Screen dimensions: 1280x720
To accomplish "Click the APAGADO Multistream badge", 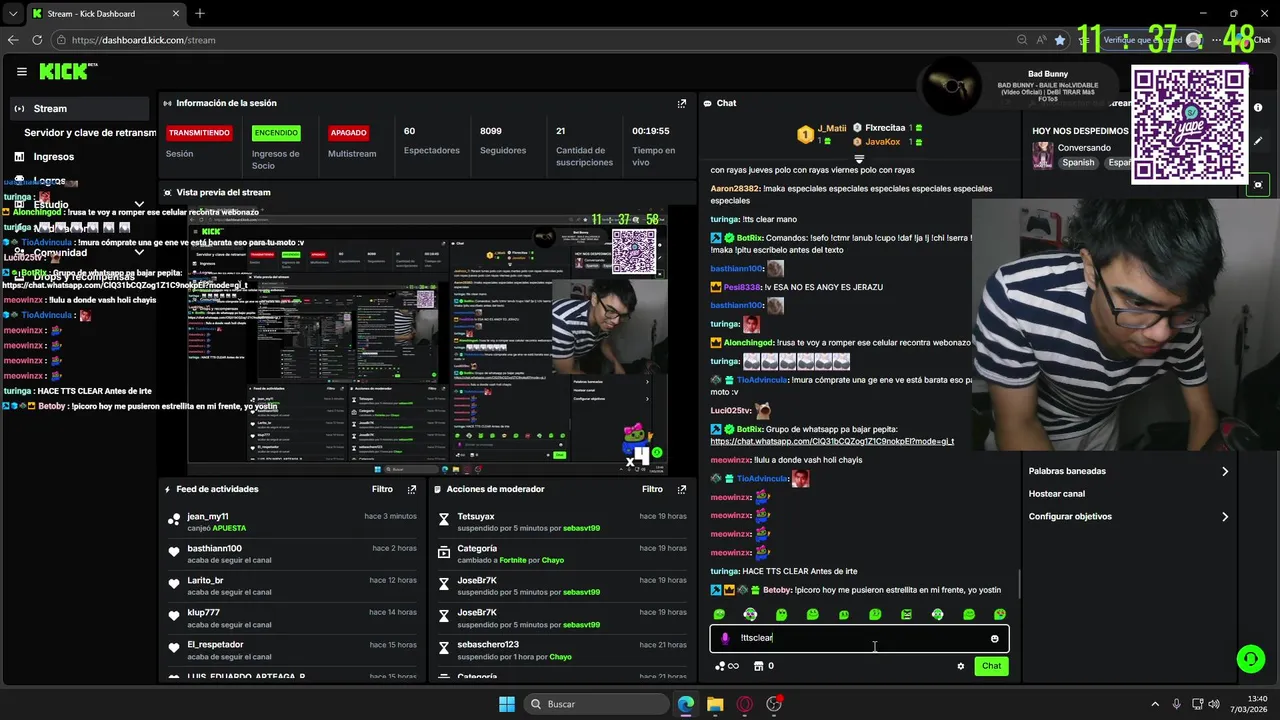I will tap(349, 133).
